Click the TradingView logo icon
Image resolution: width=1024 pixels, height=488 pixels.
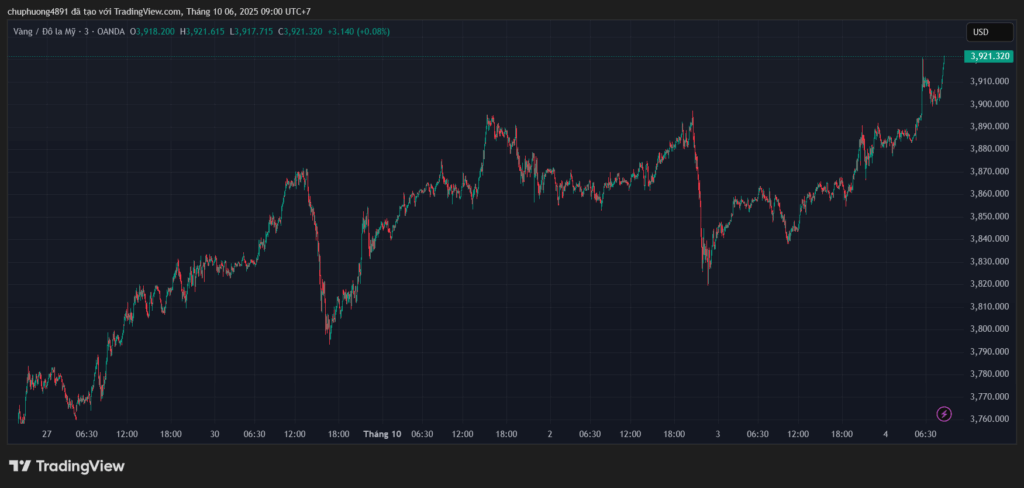[19, 466]
